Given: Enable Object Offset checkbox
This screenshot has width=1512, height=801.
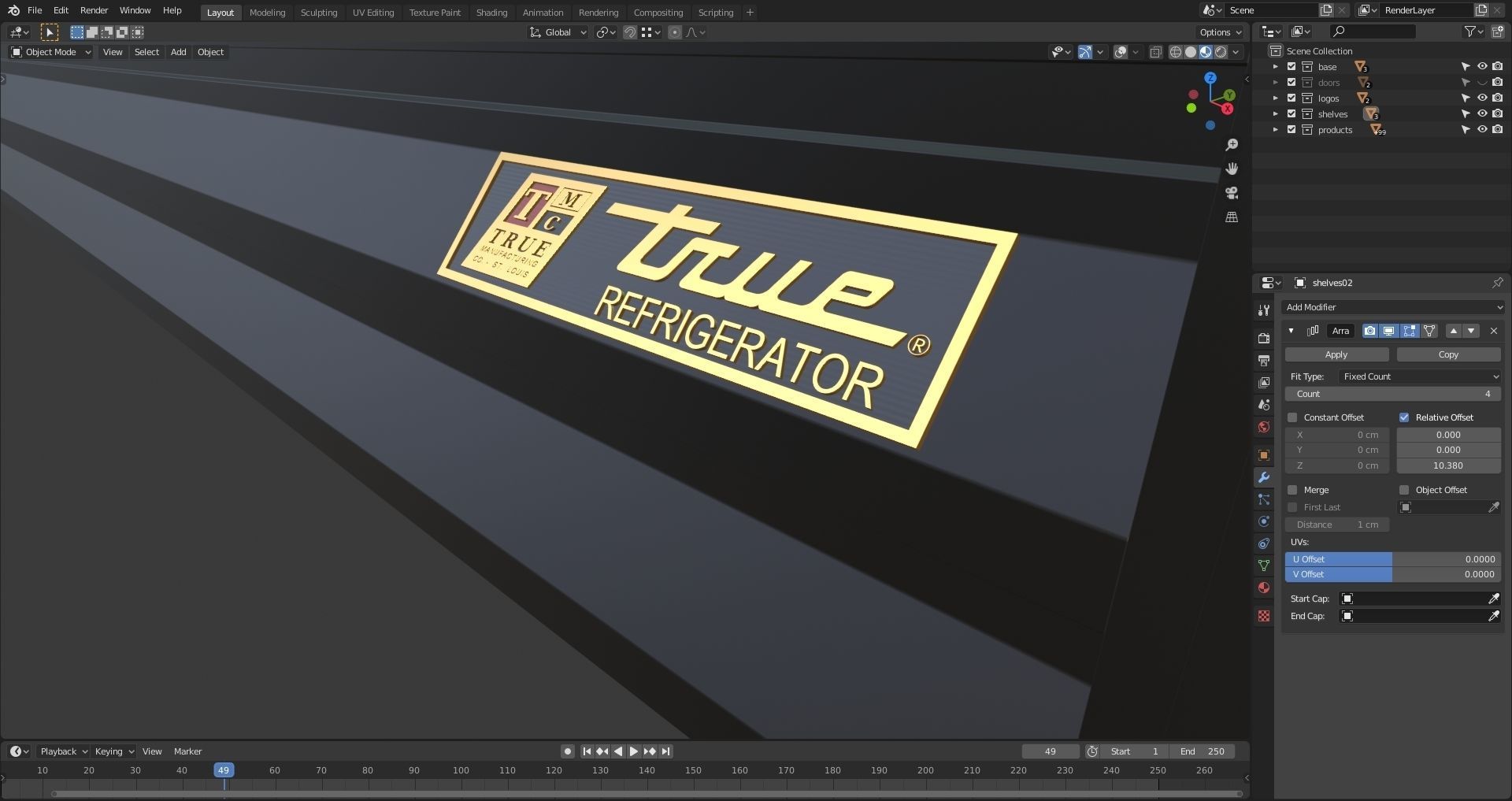Looking at the screenshot, I should [x=1404, y=490].
